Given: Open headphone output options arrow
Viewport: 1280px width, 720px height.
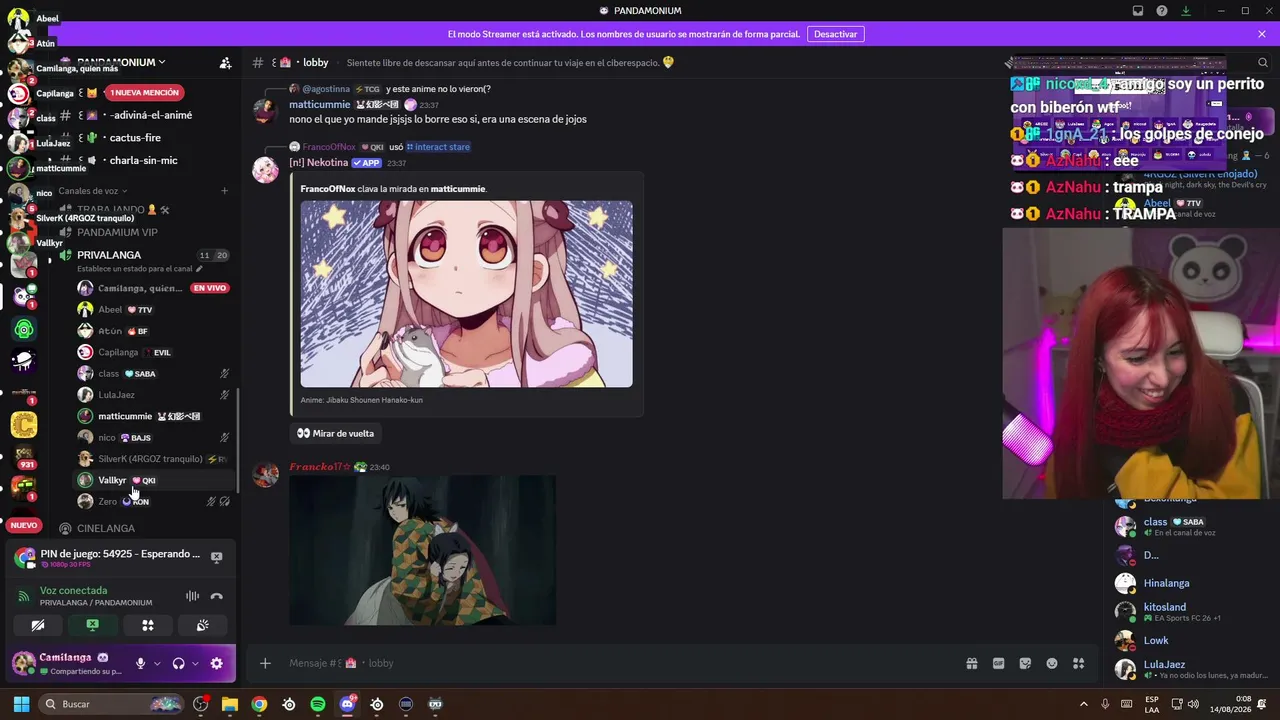Looking at the screenshot, I should 195,663.
